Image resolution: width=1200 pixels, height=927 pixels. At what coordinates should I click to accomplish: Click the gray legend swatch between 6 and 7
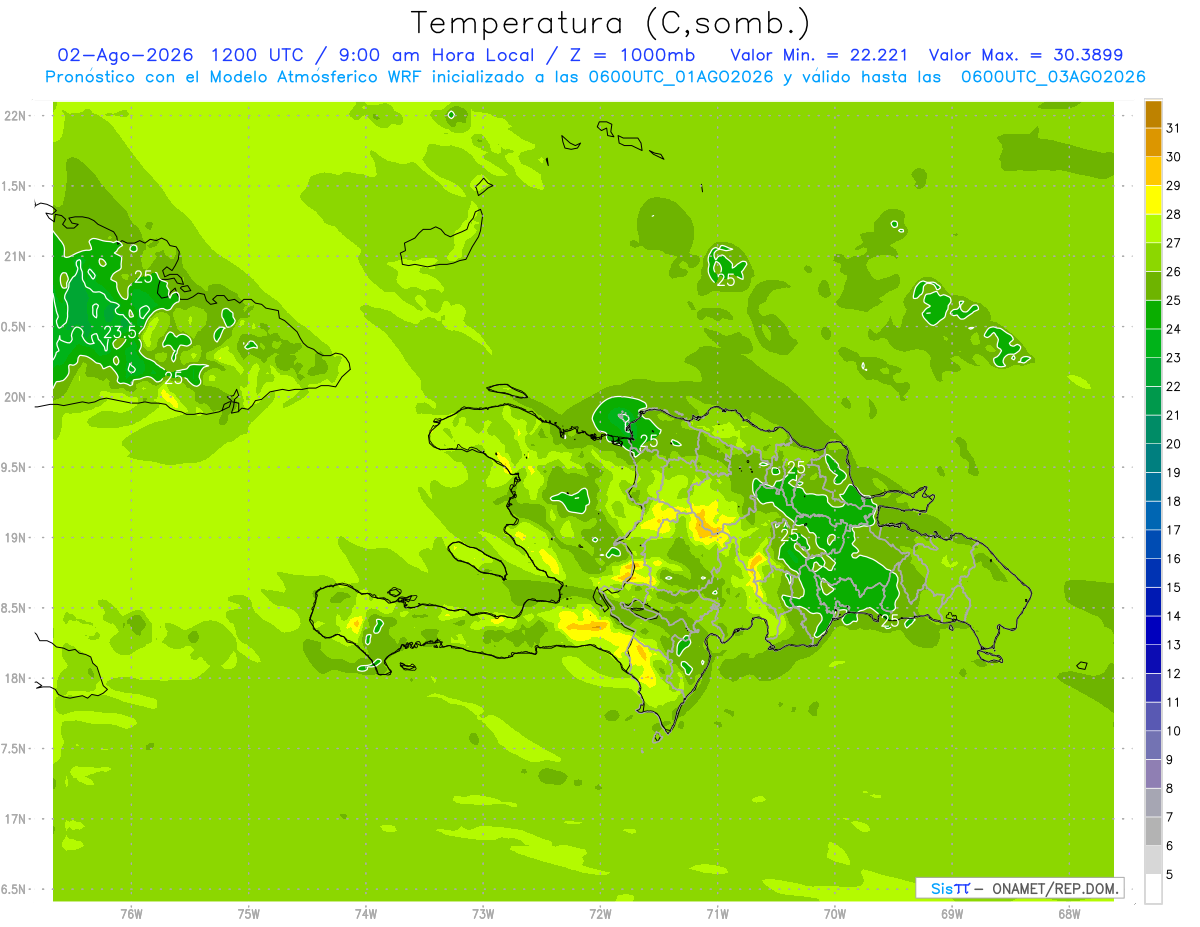coord(1153,832)
